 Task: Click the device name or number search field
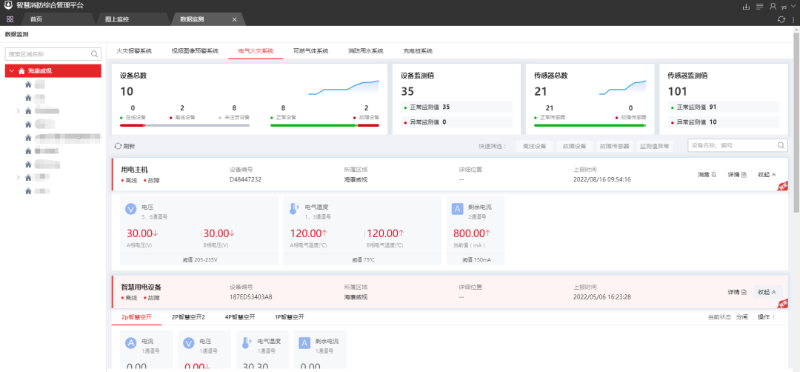[737, 145]
